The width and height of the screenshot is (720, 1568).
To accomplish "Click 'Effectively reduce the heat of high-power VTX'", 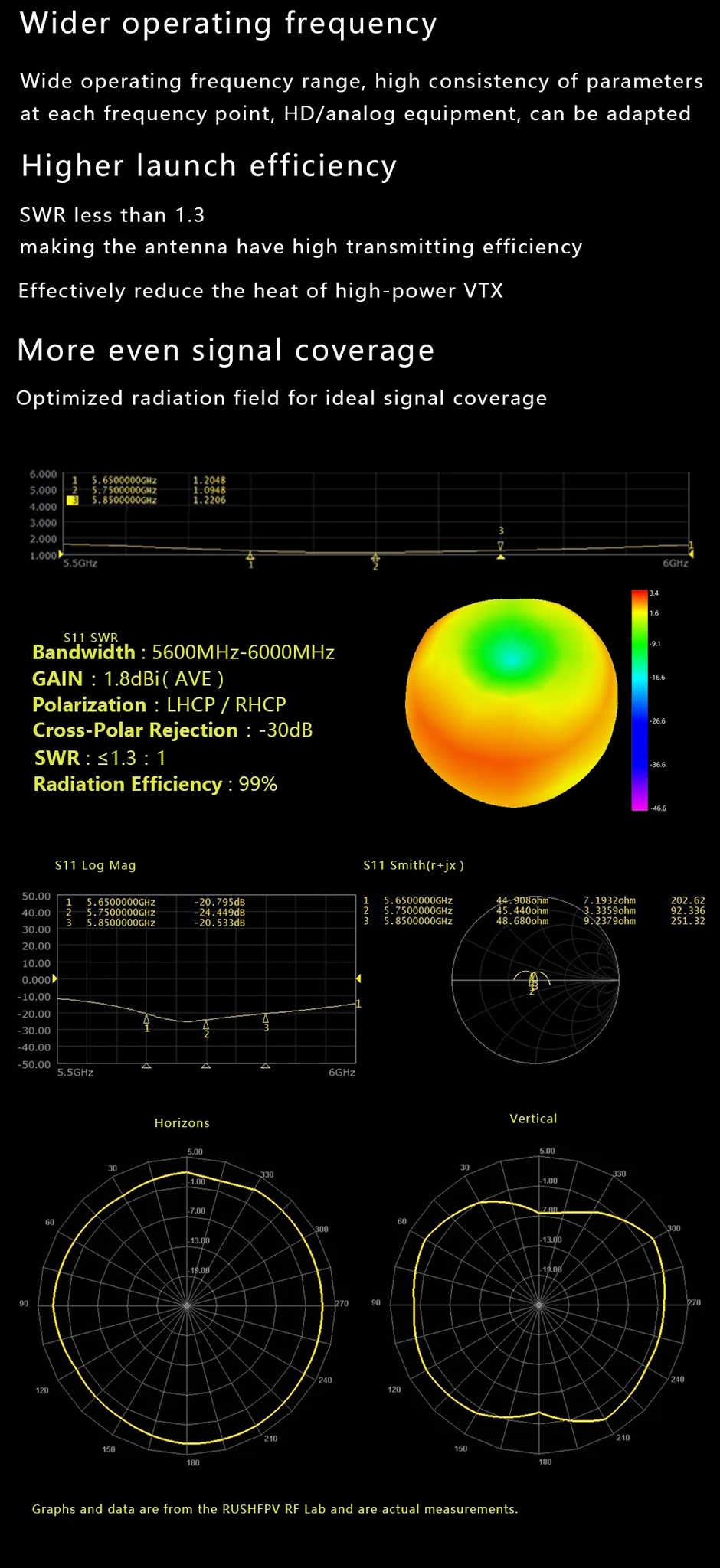I will (260, 291).
